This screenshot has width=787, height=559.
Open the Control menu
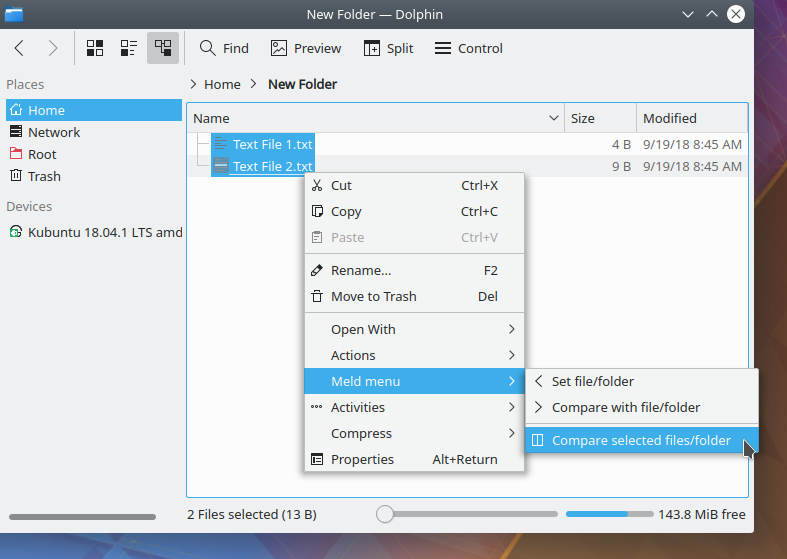(468, 48)
